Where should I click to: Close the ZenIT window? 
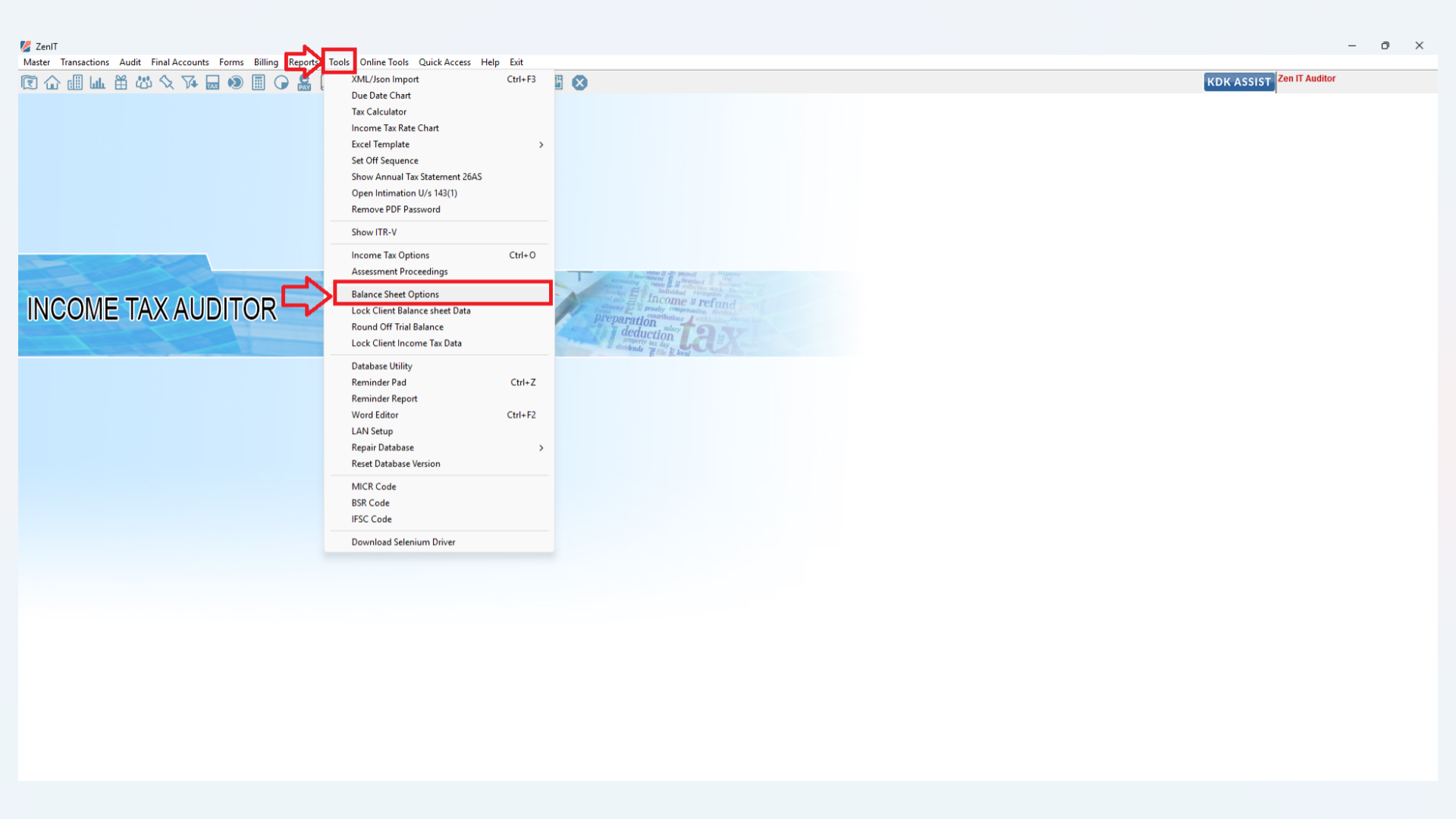(1419, 45)
